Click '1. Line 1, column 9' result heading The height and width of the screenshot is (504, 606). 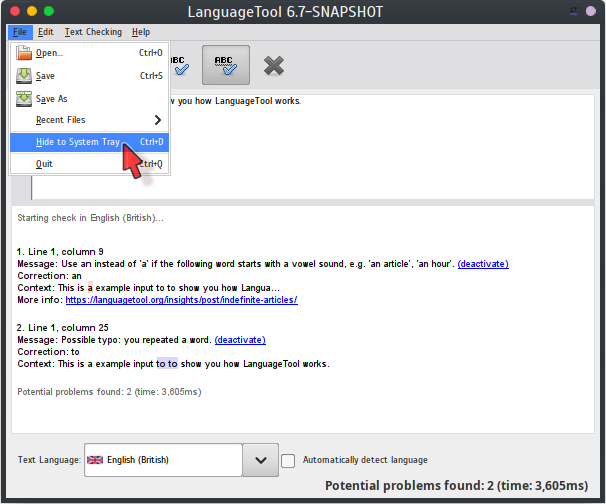[x=60, y=252]
